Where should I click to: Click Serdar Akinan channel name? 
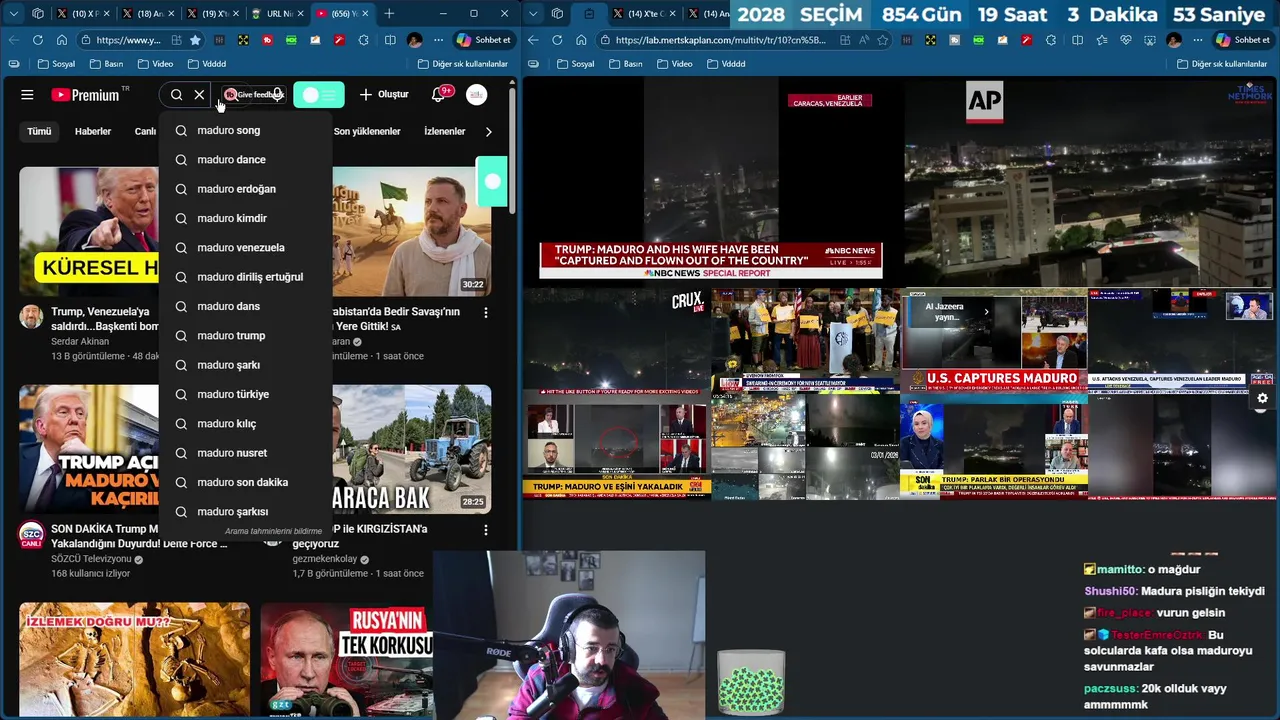80,341
